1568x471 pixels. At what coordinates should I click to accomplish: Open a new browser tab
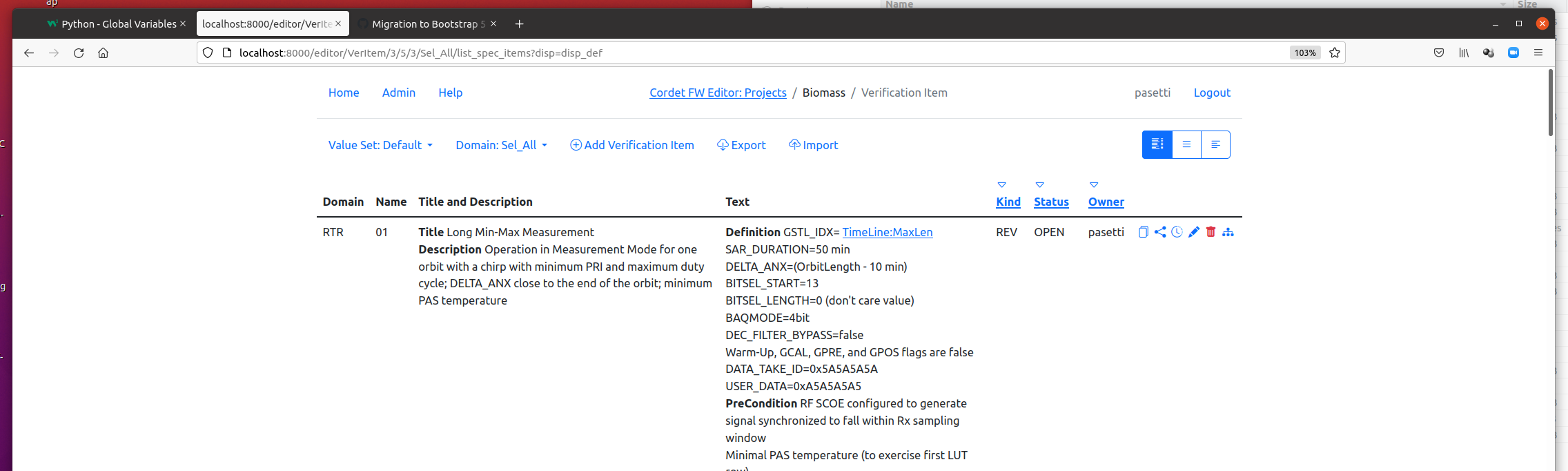point(520,23)
